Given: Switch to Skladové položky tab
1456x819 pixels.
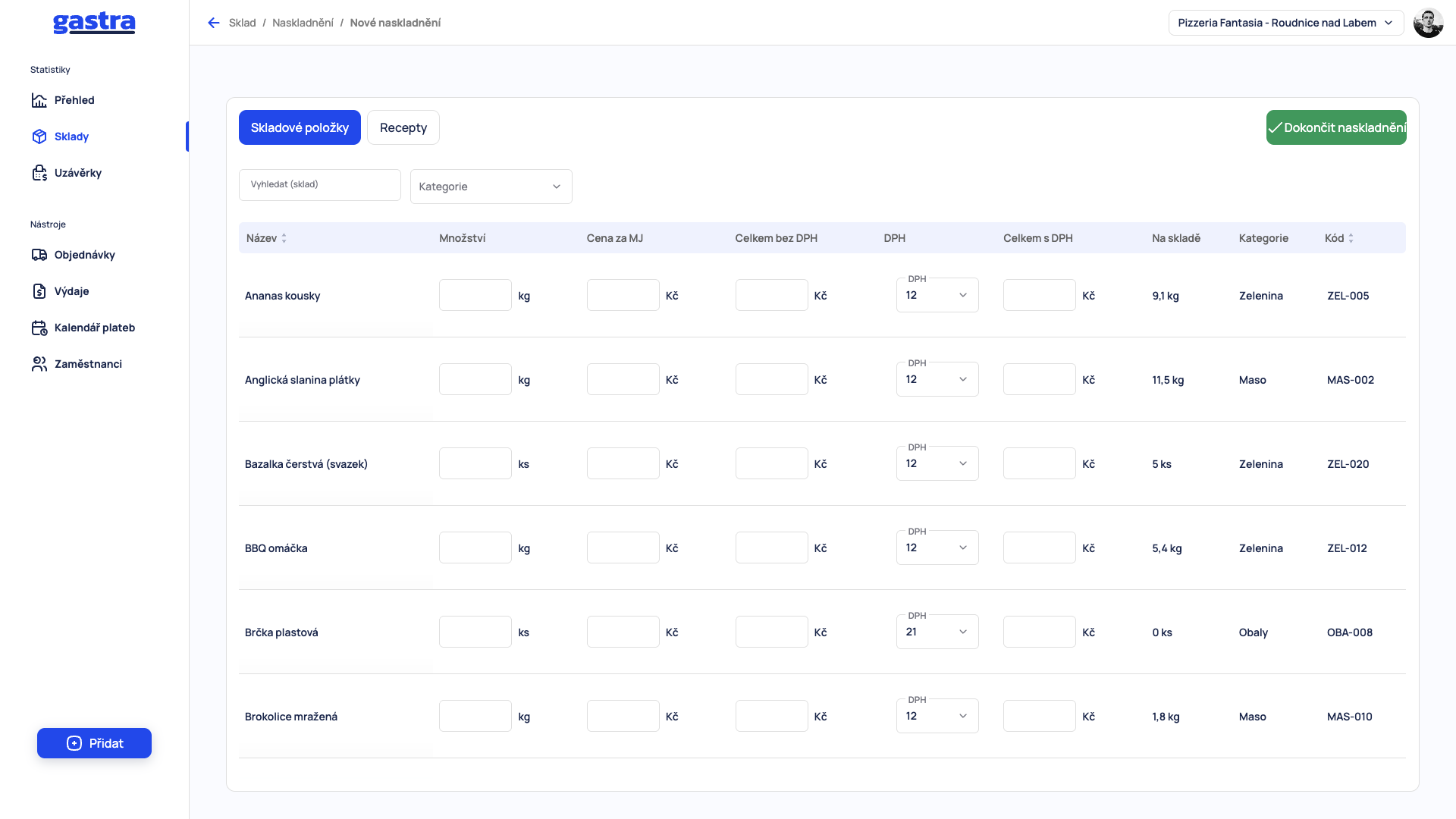Looking at the screenshot, I should [300, 127].
